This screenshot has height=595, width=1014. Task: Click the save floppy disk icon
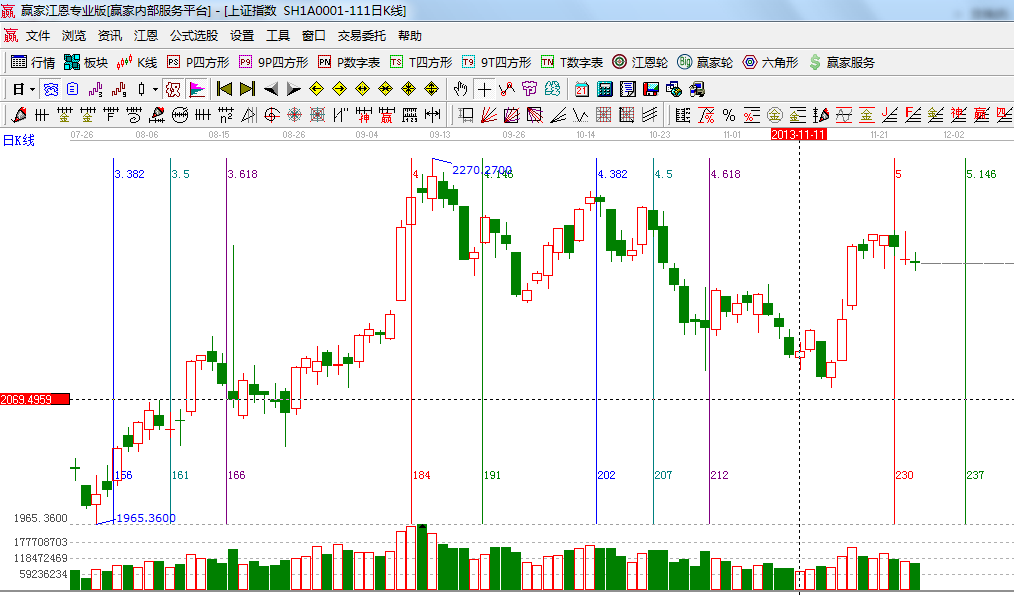pyautogui.click(x=652, y=89)
